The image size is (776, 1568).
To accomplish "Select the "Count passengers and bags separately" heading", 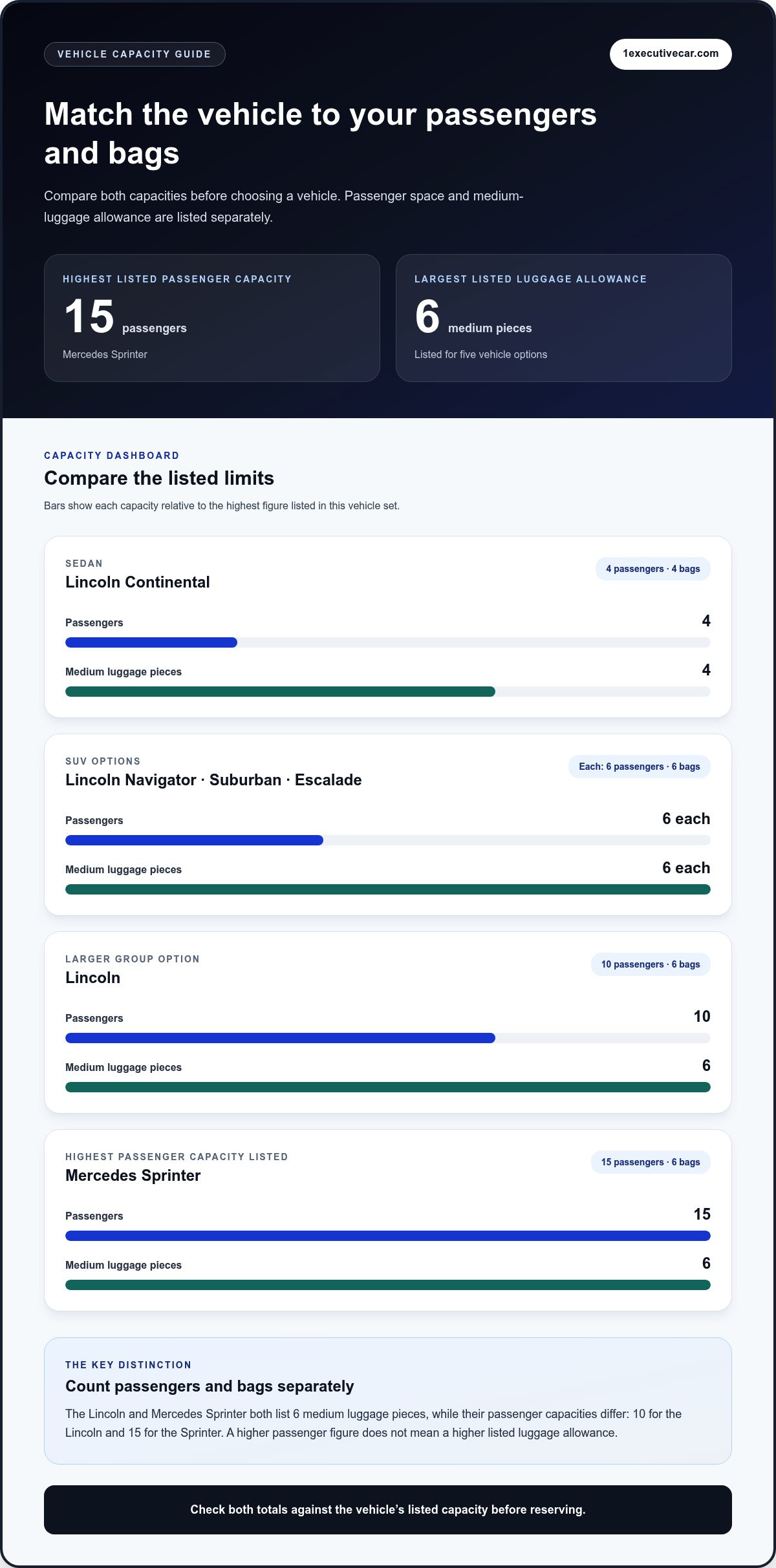I will pos(210,1386).
